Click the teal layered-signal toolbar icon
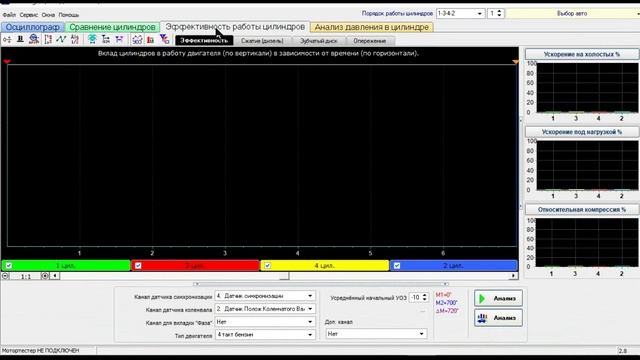Image resolution: width=640 pixels, height=360 pixels. click(92, 39)
